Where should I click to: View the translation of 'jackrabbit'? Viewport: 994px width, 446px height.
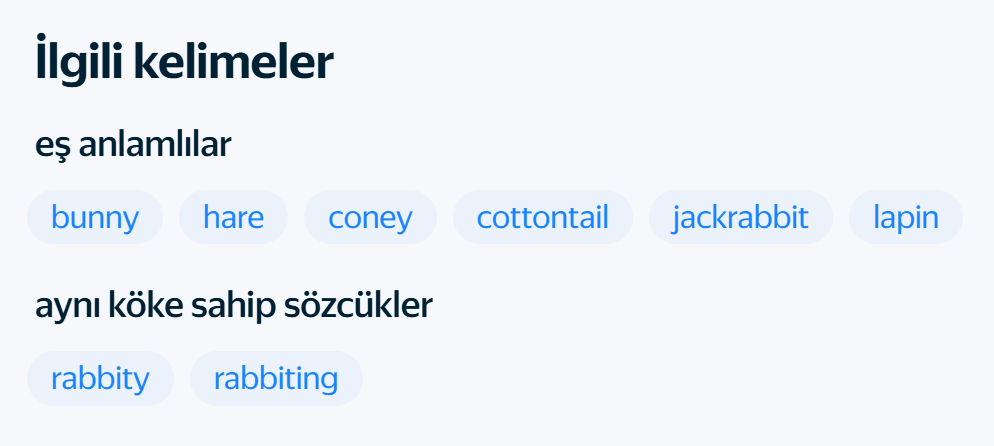pyautogui.click(x=740, y=217)
